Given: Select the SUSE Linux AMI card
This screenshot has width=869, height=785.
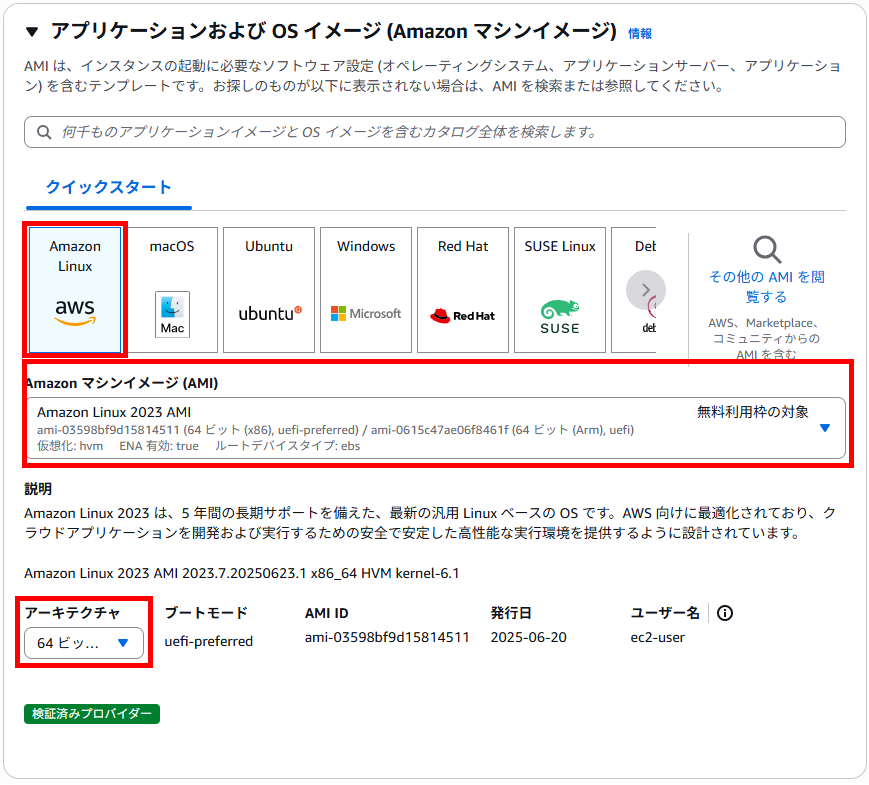Looking at the screenshot, I should [560, 289].
